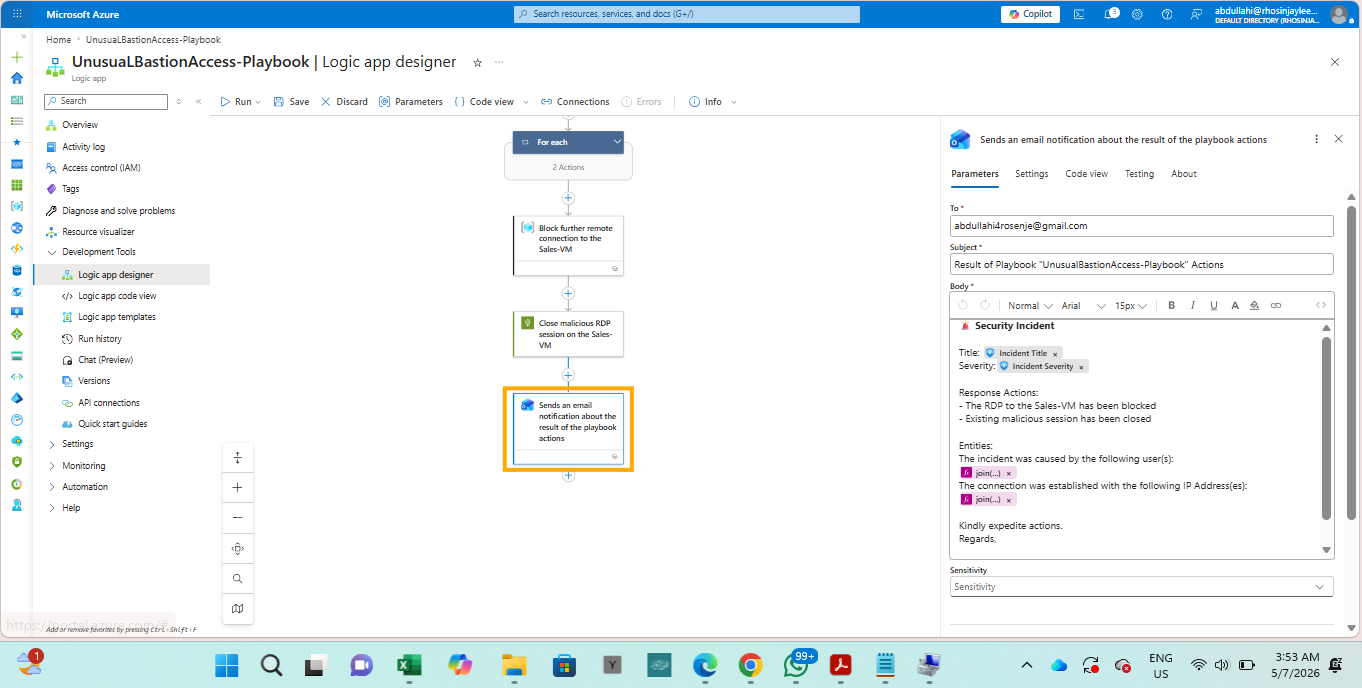Open Copilot in the Azure header
Image resolution: width=1362 pixels, height=688 pixels.
click(x=1030, y=14)
